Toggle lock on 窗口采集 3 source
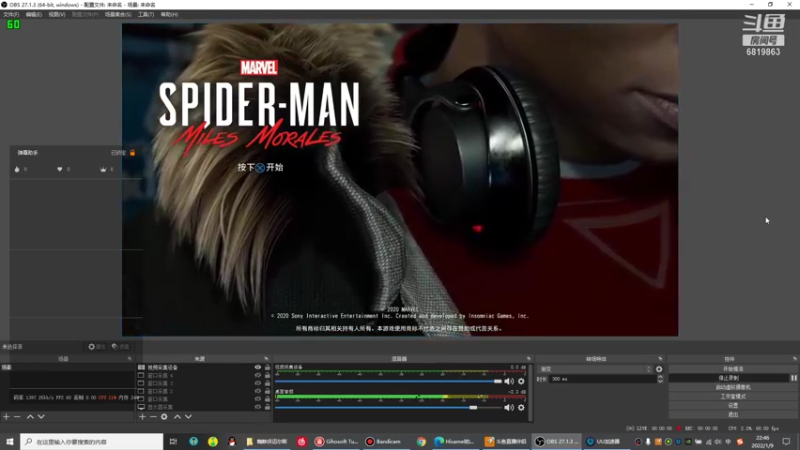 267,383
